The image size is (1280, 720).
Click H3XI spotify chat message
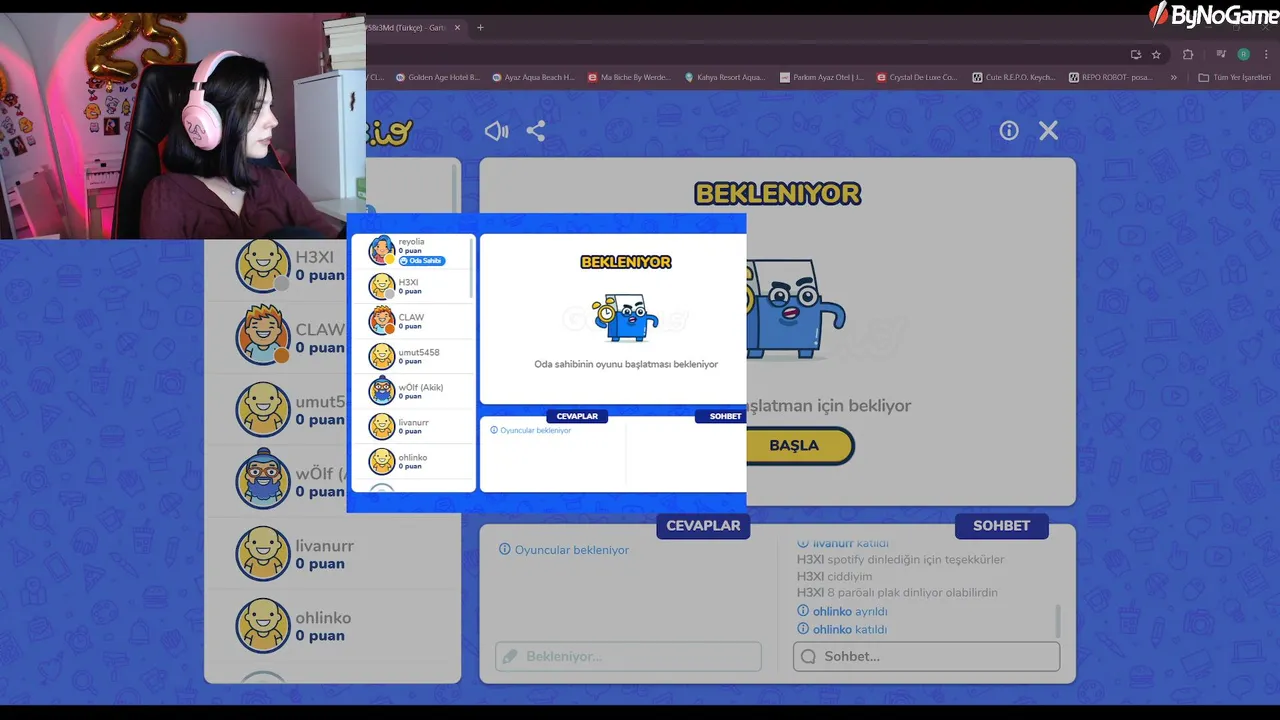tap(900, 559)
